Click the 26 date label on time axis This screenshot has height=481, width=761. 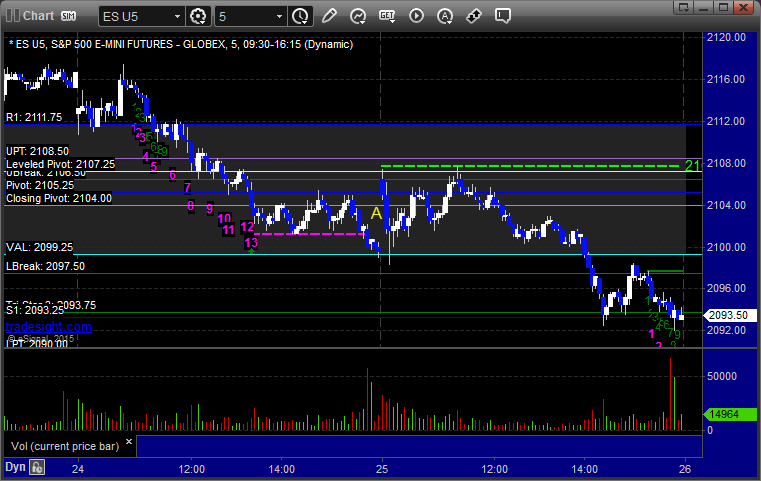[x=685, y=469]
